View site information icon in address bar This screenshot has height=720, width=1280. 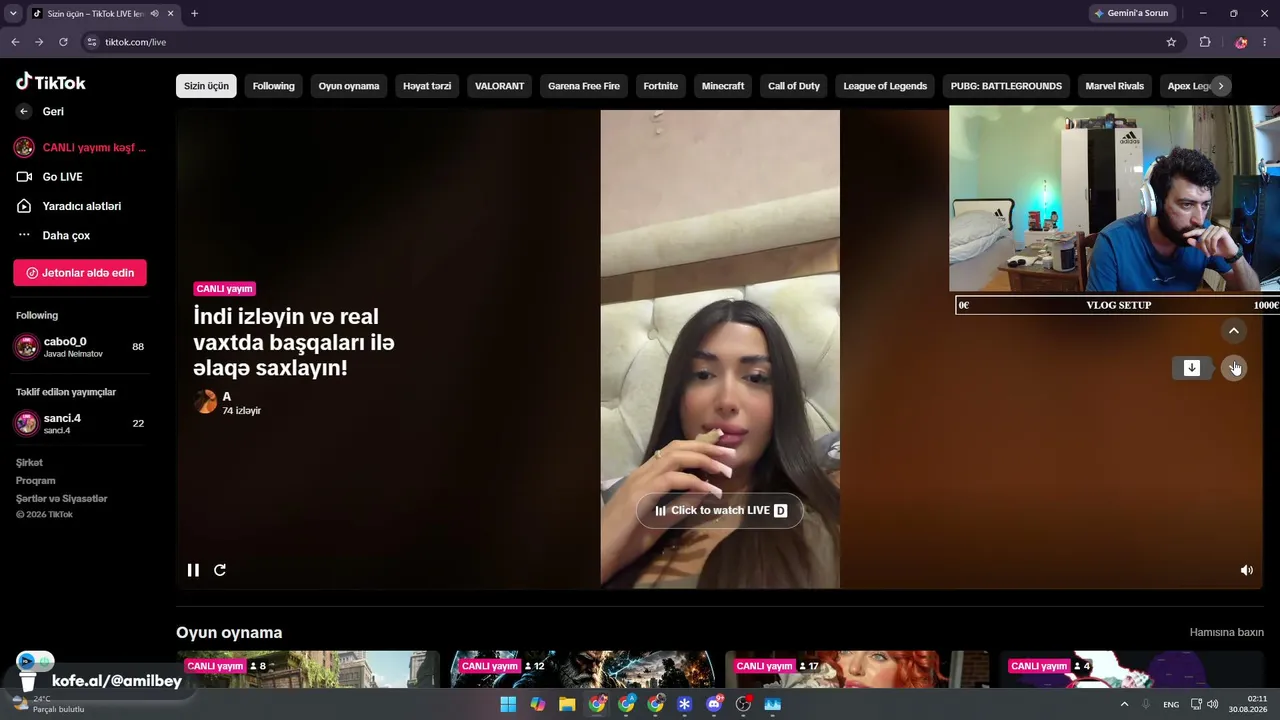tap(92, 42)
